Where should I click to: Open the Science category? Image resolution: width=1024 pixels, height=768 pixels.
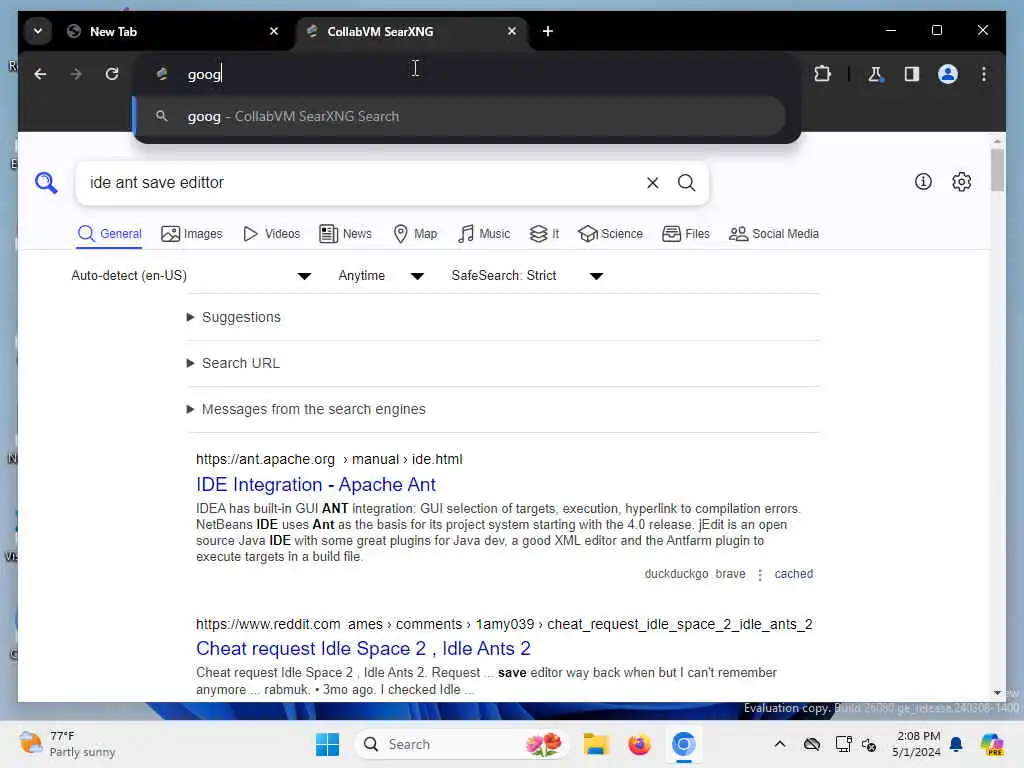point(610,234)
